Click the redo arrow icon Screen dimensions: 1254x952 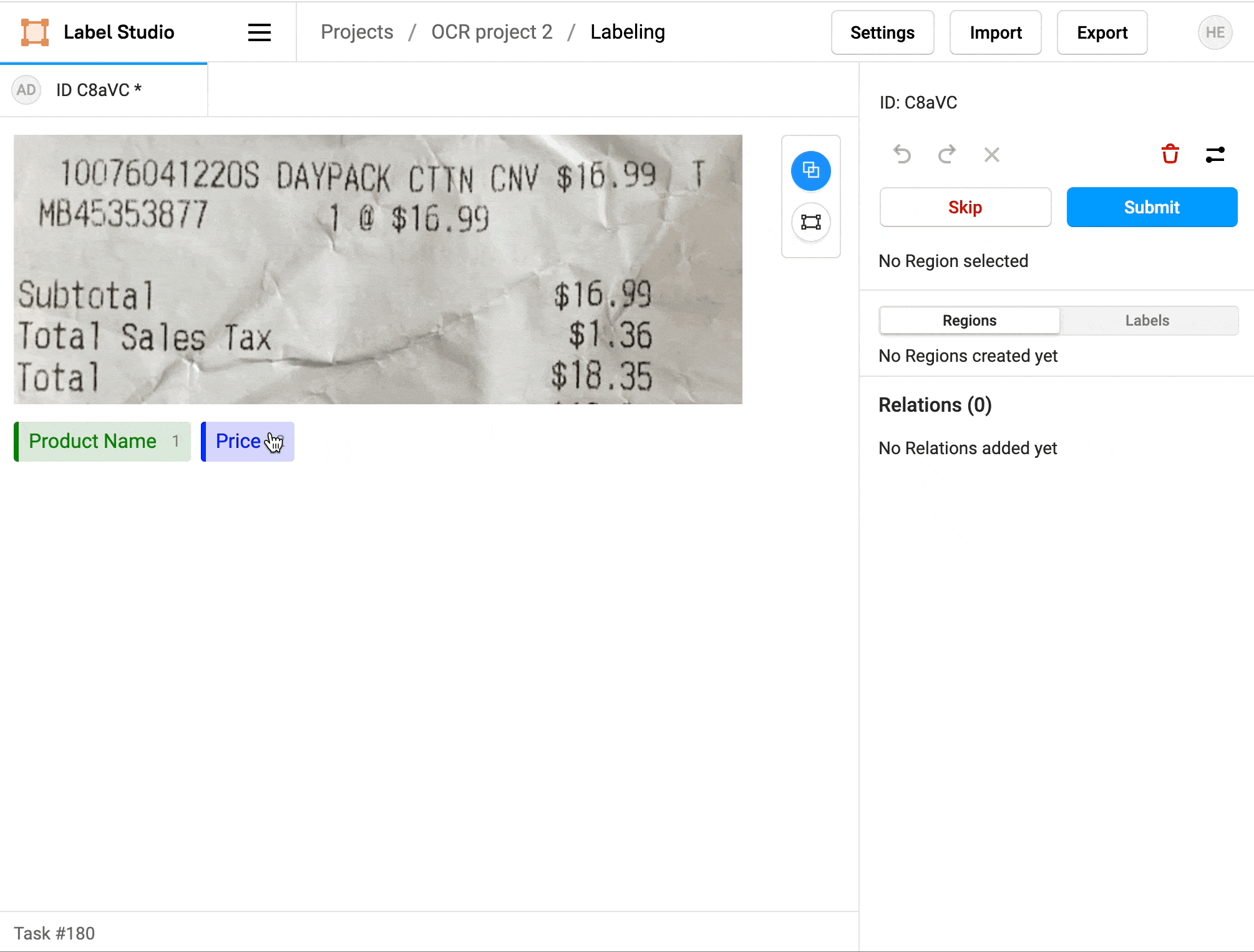coord(947,154)
